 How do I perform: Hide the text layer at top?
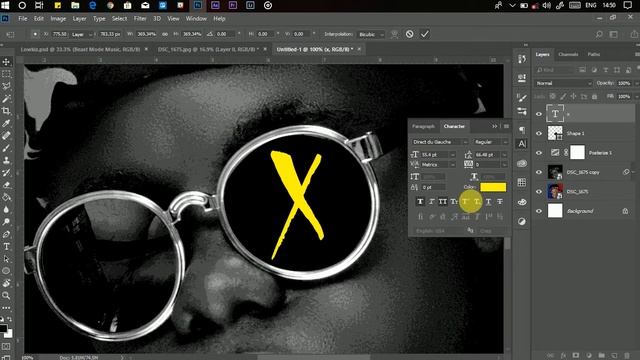pyautogui.click(x=539, y=114)
